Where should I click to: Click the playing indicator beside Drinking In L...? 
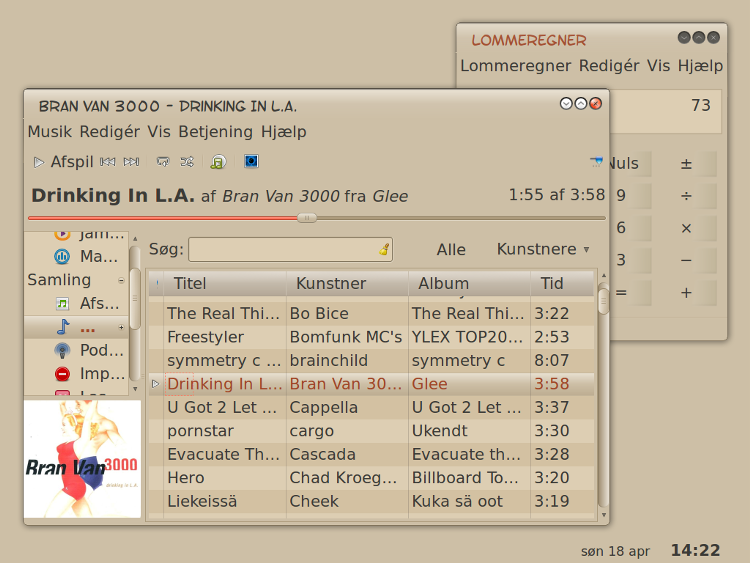[155, 384]
